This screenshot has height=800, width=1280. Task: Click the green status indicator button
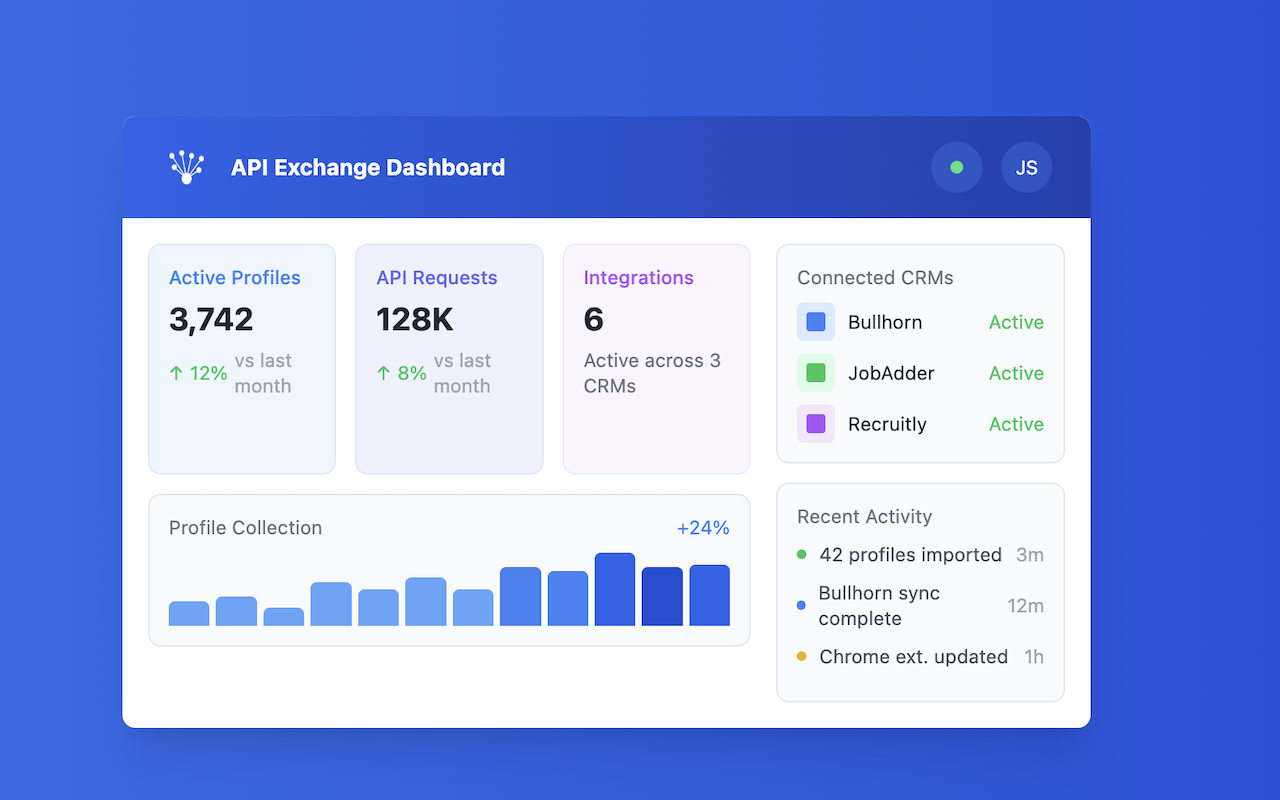coord(957,167)
